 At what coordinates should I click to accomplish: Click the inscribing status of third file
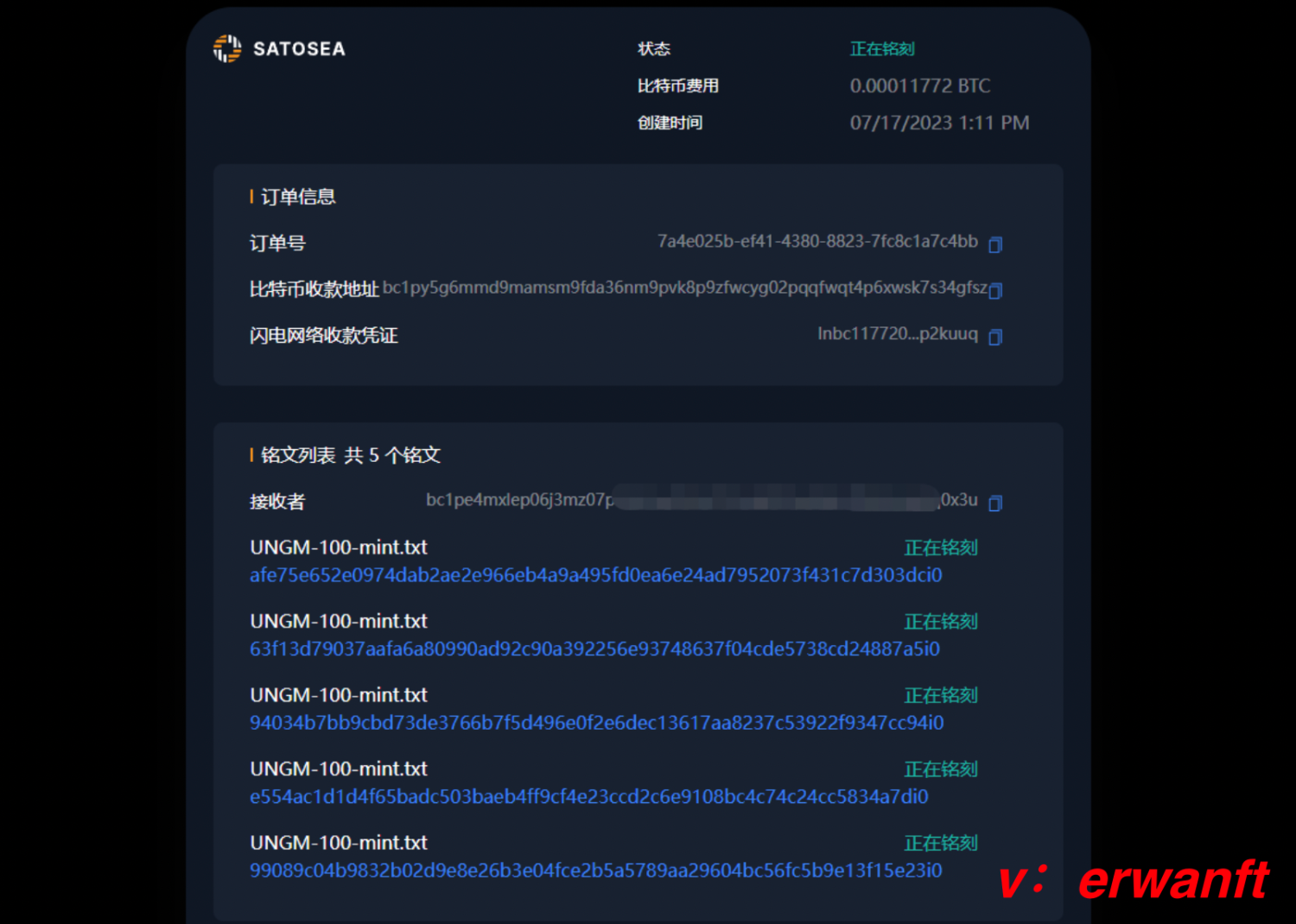[941, 695]
